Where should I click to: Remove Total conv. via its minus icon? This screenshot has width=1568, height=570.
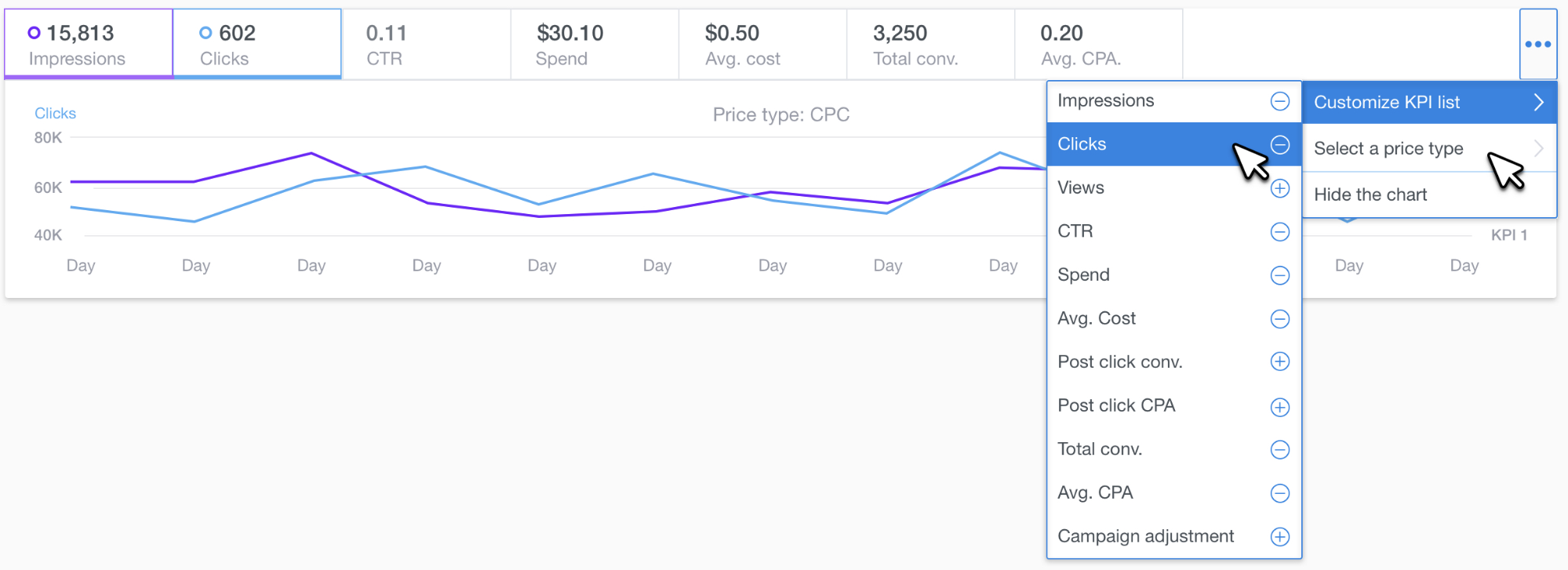(1279, 449)
